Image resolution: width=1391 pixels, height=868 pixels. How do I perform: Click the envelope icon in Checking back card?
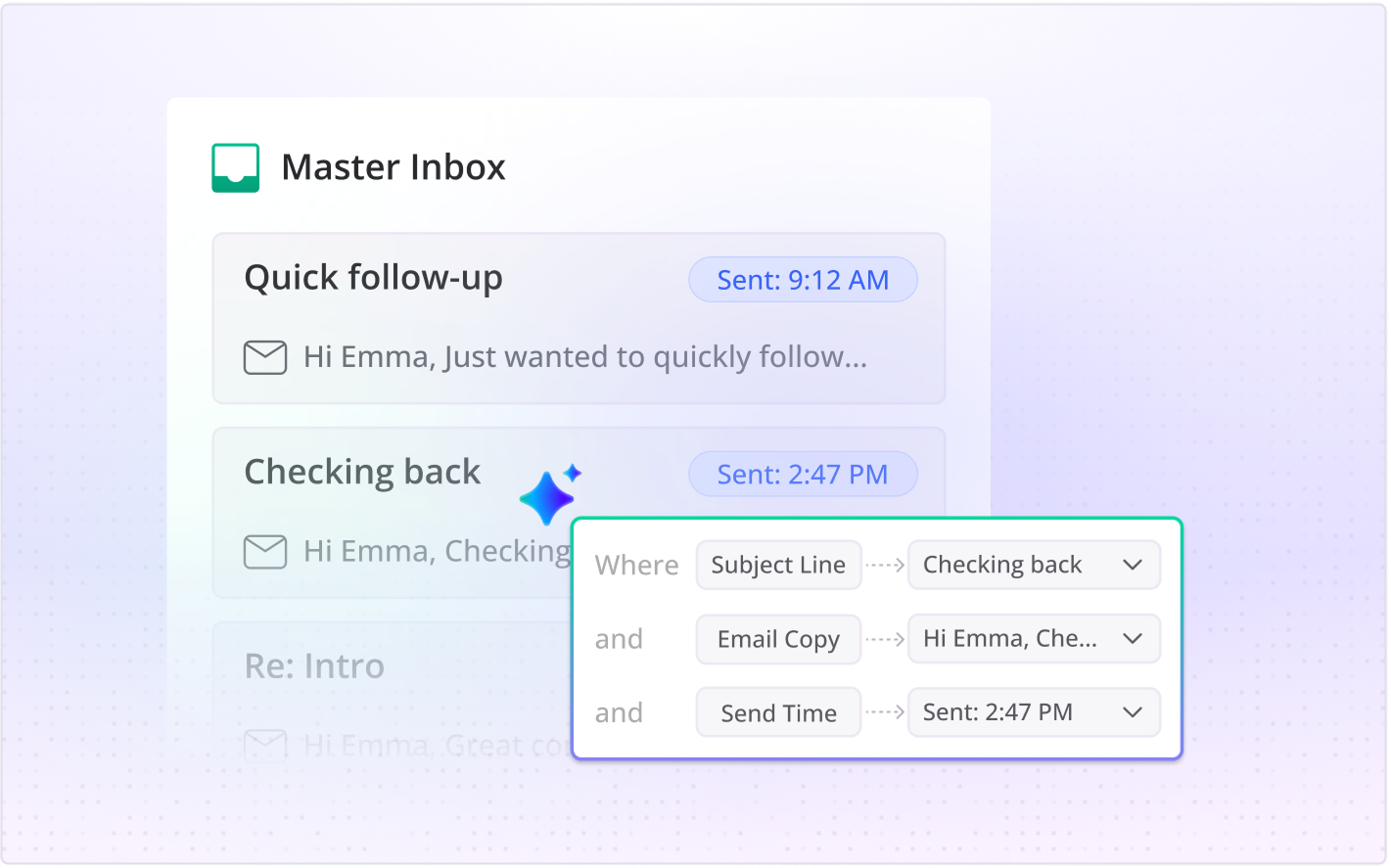coord(265,552)
